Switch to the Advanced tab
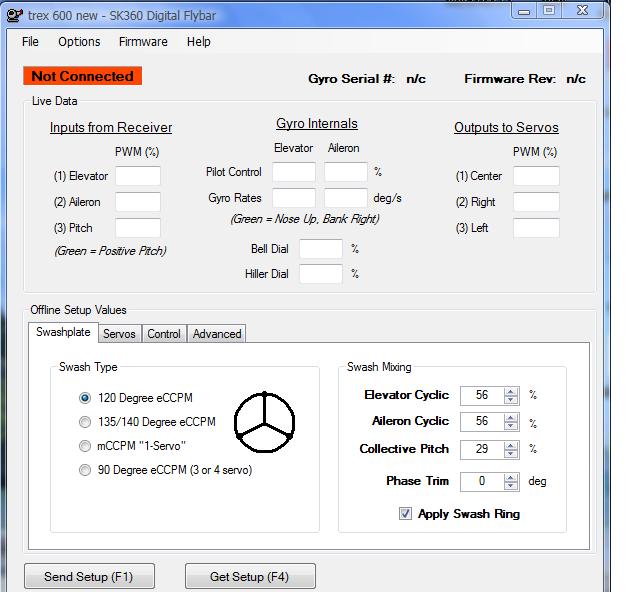The height and width of the screenshot is (592, 640). click(x=217, y=334)
